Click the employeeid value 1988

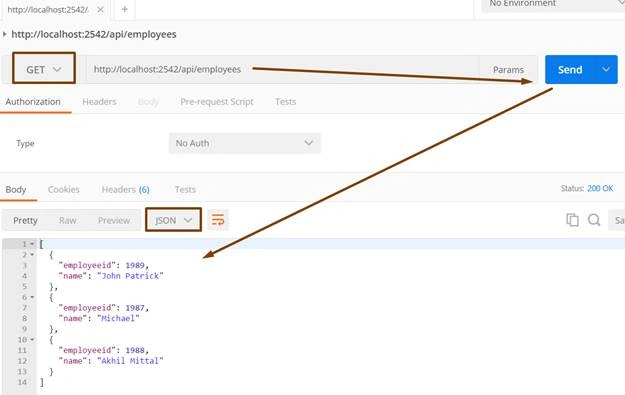pyautogui.click(x=135, y=350)
